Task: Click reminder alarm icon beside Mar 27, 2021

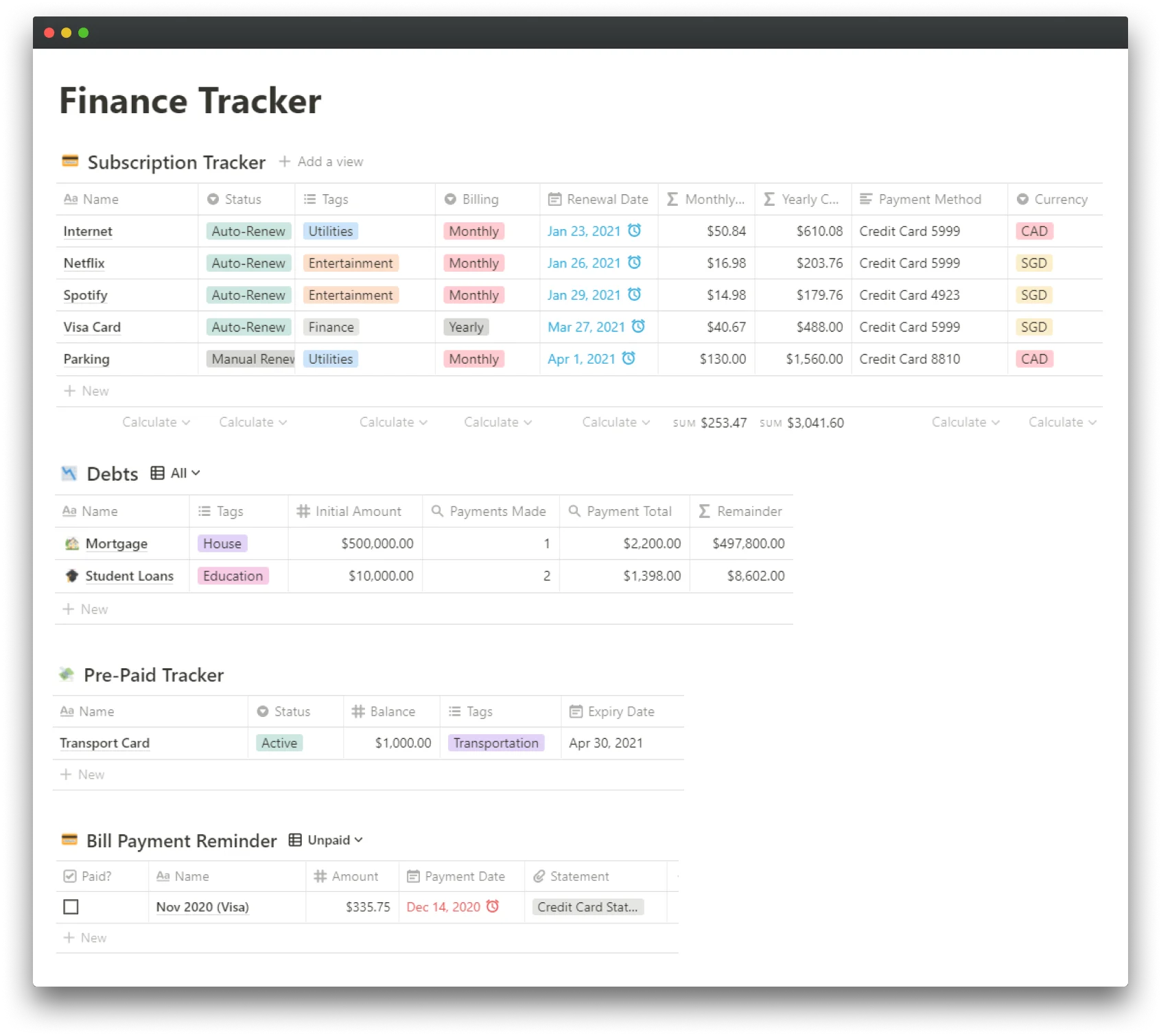Action: pyautogui.click(x=638, y=327)
